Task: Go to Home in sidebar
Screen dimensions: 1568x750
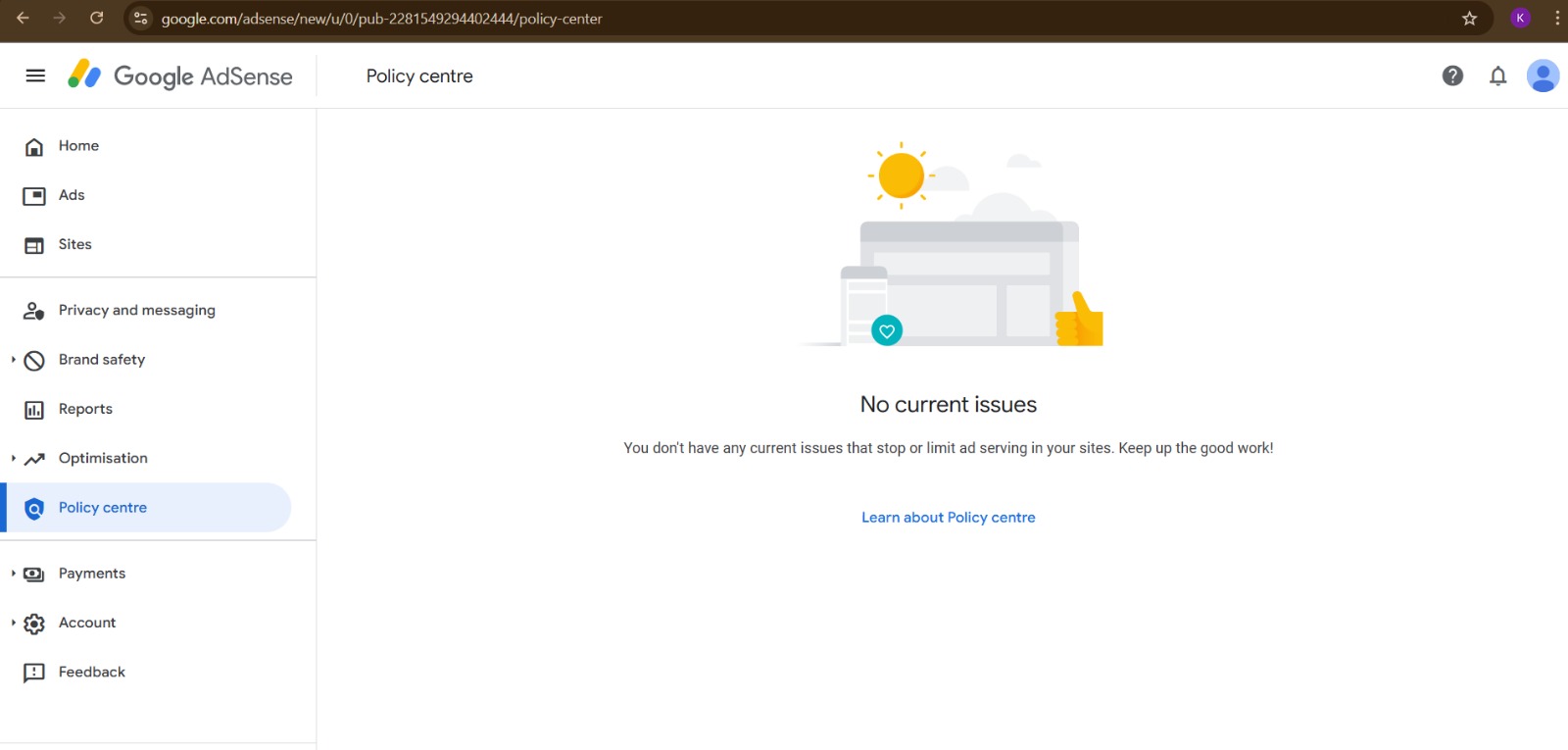Action: (x=78, y=146)
